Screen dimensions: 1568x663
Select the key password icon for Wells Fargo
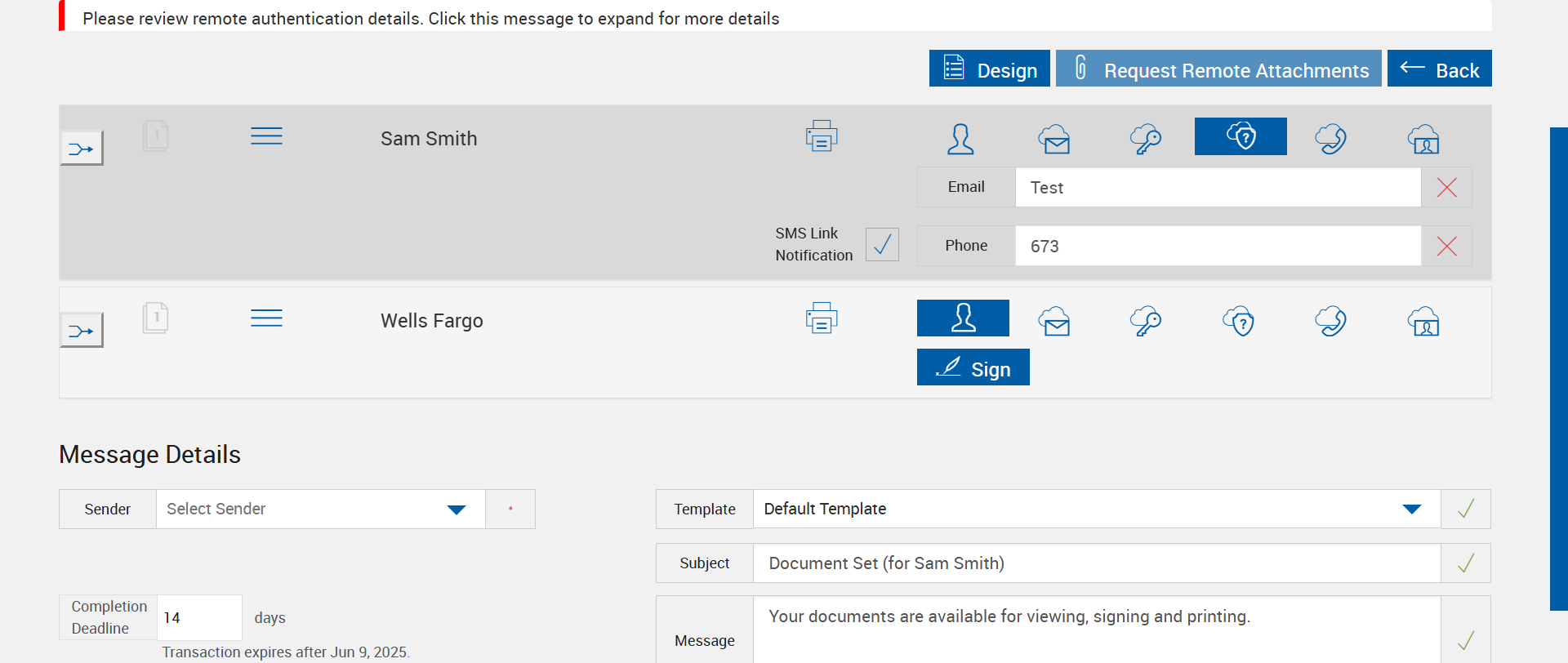click(1146, 321)
